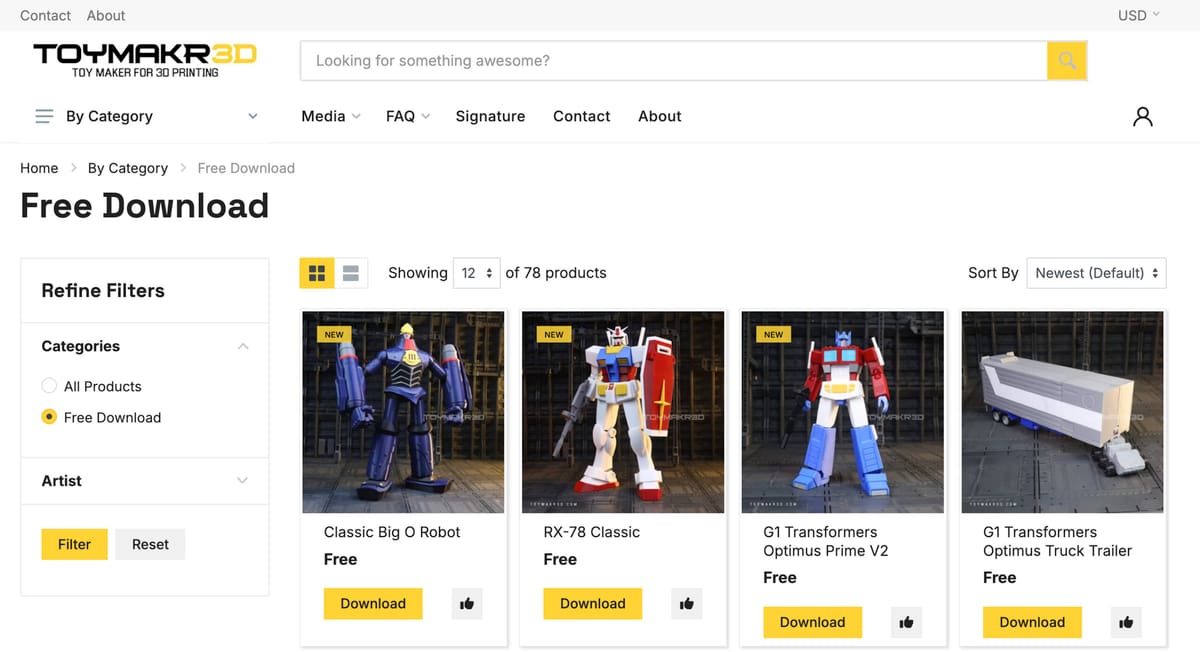Open Contact in the main navigation
Image resolution: width=1200 pixels, height=652 pixels.
(x=581, y=116)
